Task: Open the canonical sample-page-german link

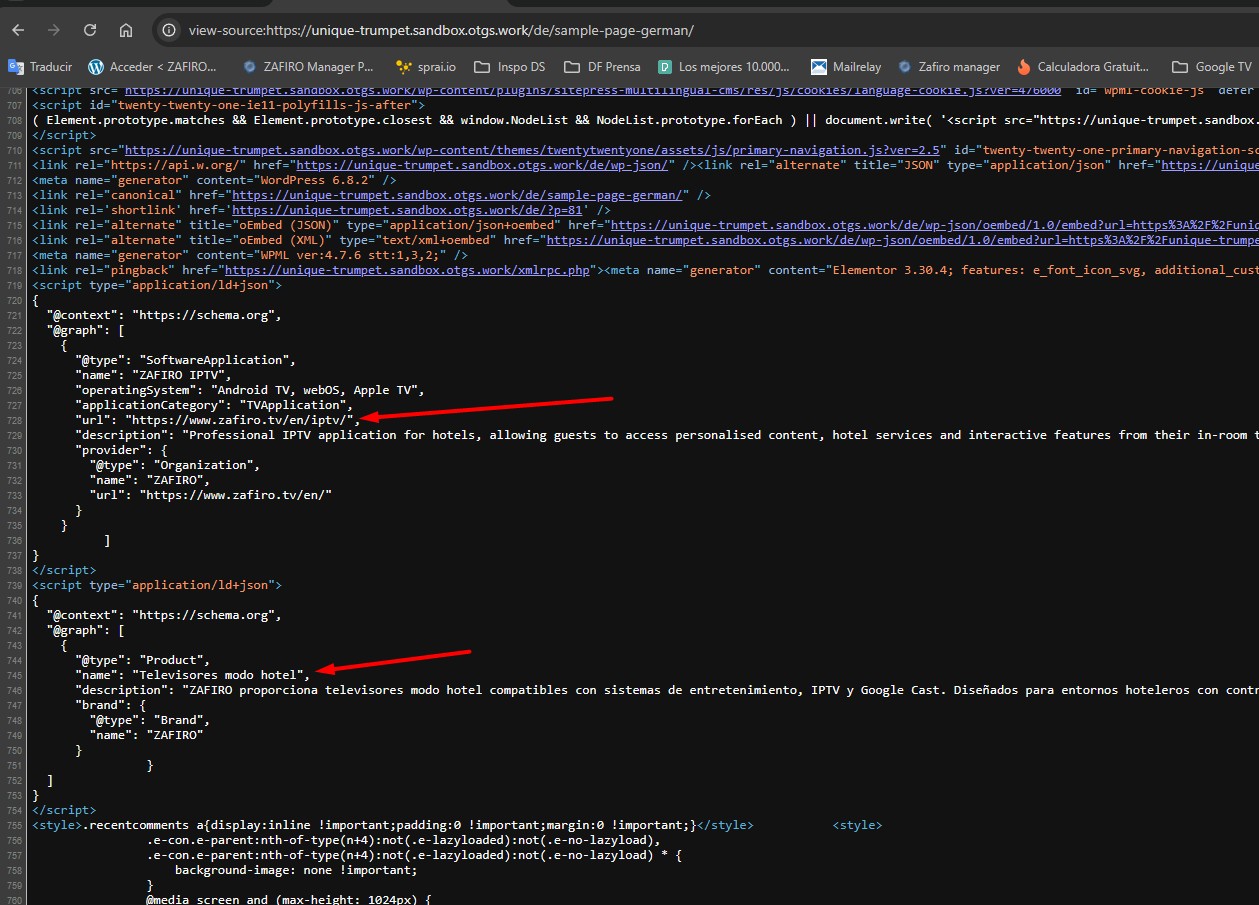Action: tap(456, 195)
